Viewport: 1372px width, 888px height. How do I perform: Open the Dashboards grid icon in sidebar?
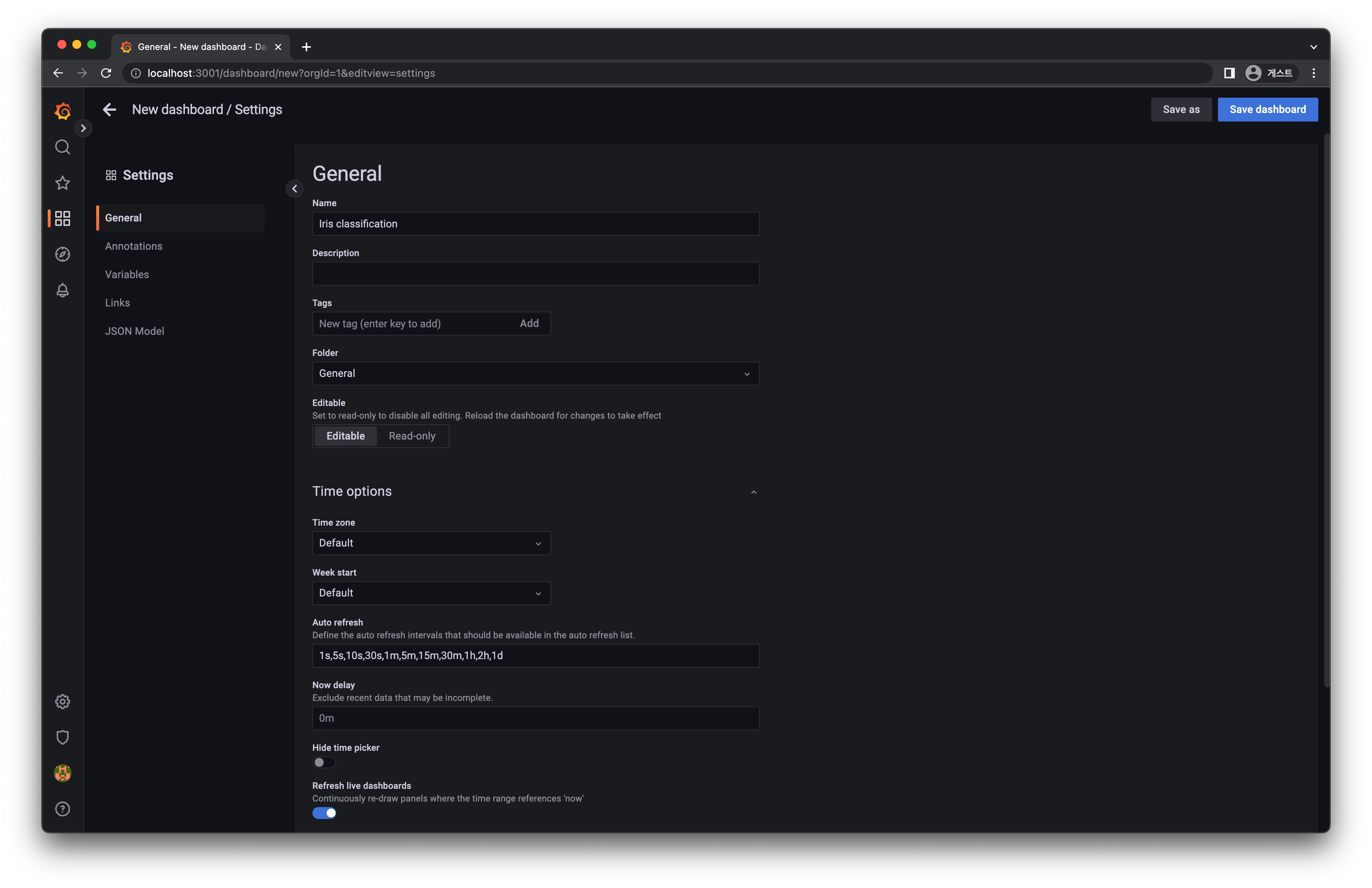click(x=63, y=218)
